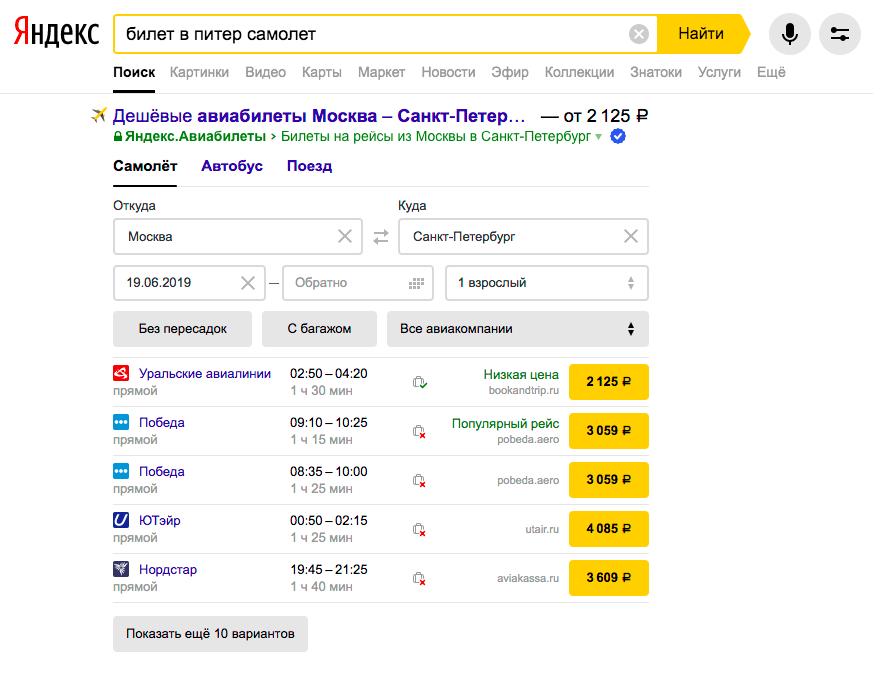Open calendar icon in Обратно field
Viewport: 873px width, 677px height.
416,283
